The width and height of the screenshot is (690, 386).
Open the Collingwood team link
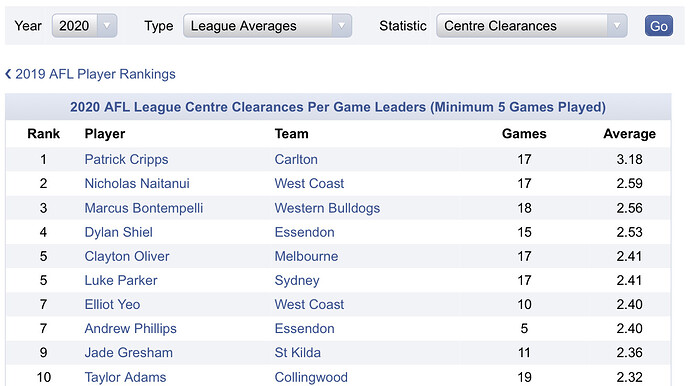[x=311, y=377]
